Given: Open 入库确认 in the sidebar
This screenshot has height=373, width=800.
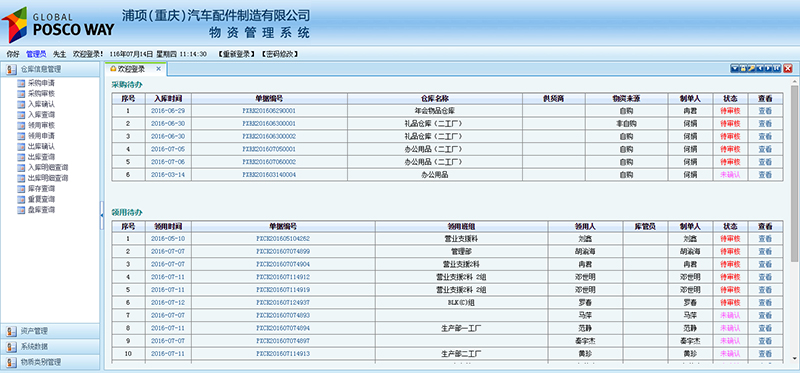Looking at the screenshot, I should coord(41,104).
